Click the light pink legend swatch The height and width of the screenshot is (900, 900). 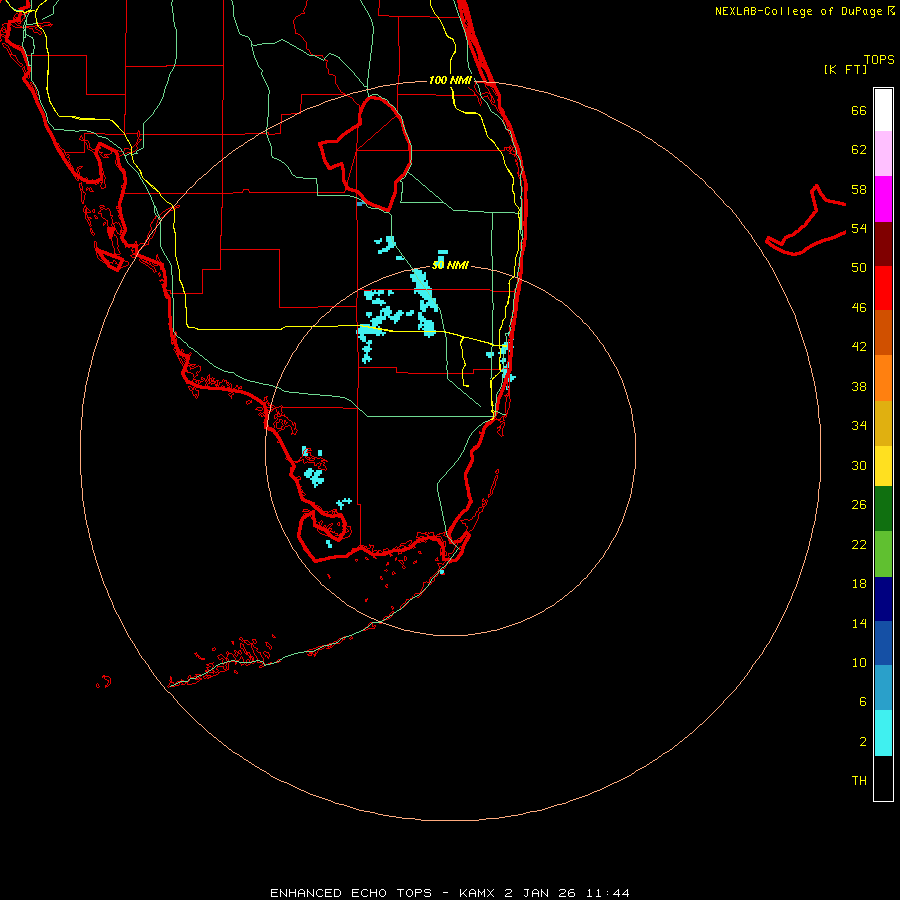pyautogui.click(x=883, y=153)
